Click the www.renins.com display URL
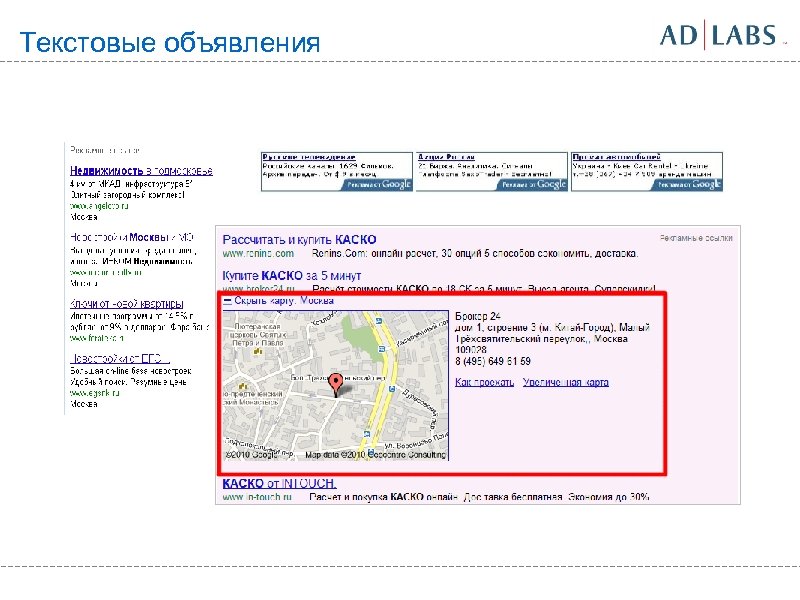The image size is (800, 600). click(x=258, y=254)
